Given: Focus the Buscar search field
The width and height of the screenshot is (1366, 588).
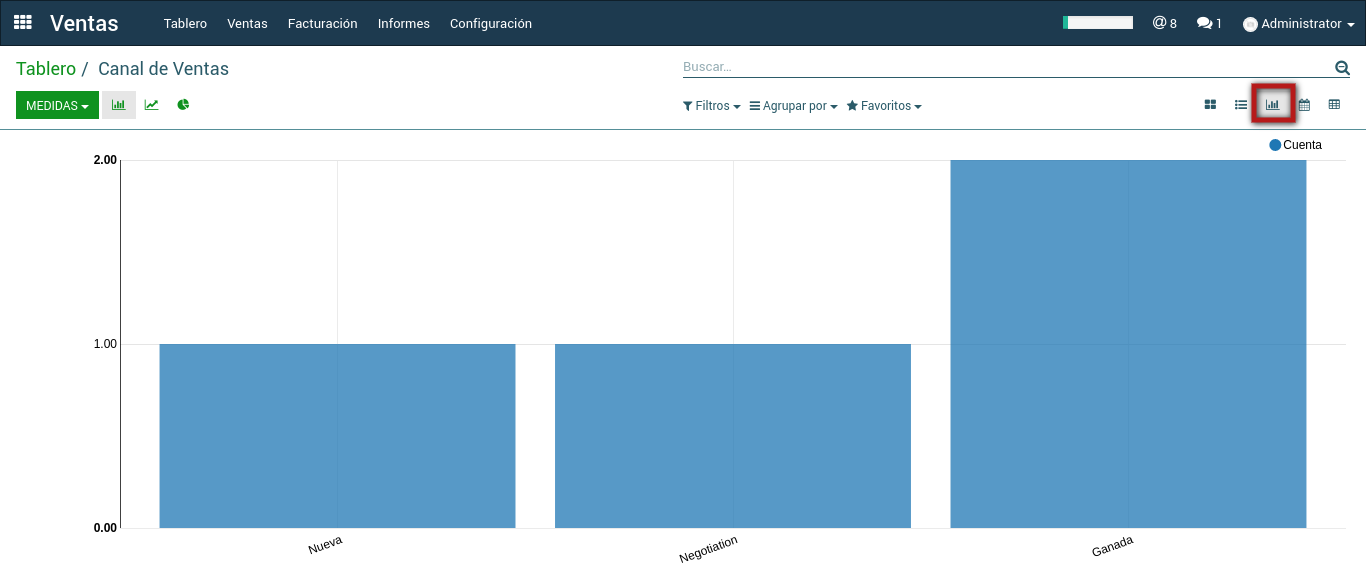Looking at the screenshot, I should click(x=1000, y=67).
